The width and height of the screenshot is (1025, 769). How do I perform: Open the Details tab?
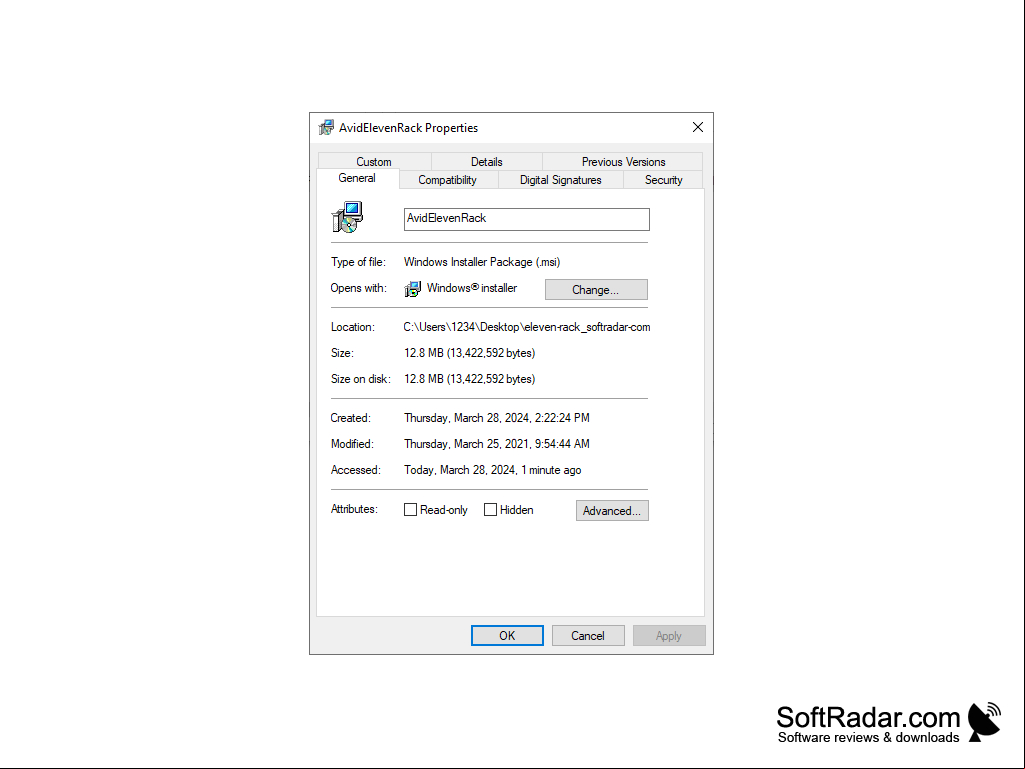pos(486,162)
